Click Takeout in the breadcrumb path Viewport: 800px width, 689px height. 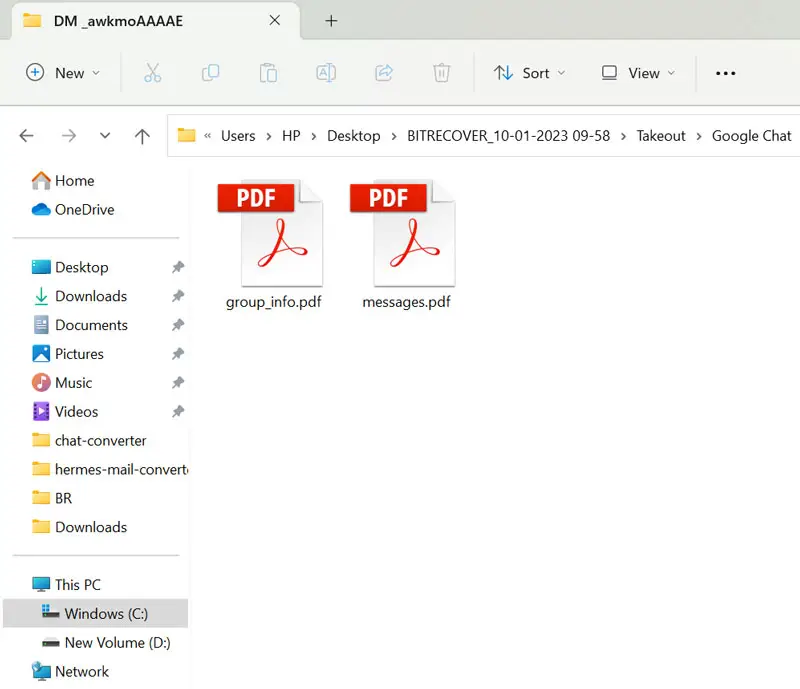[661, 136]
